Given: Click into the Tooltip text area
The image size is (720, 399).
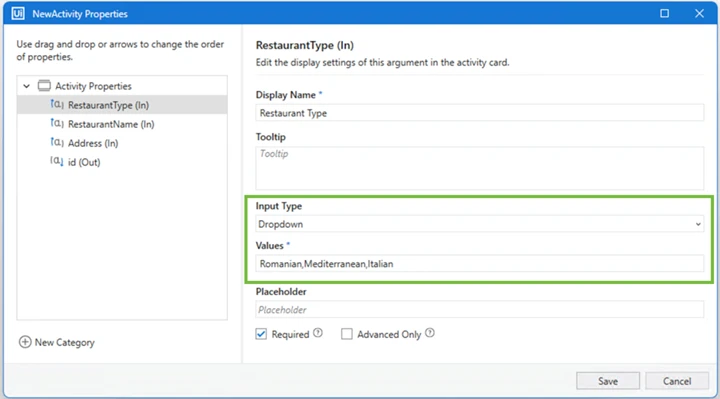Looking at the screenshot, I should click(479, 168).
